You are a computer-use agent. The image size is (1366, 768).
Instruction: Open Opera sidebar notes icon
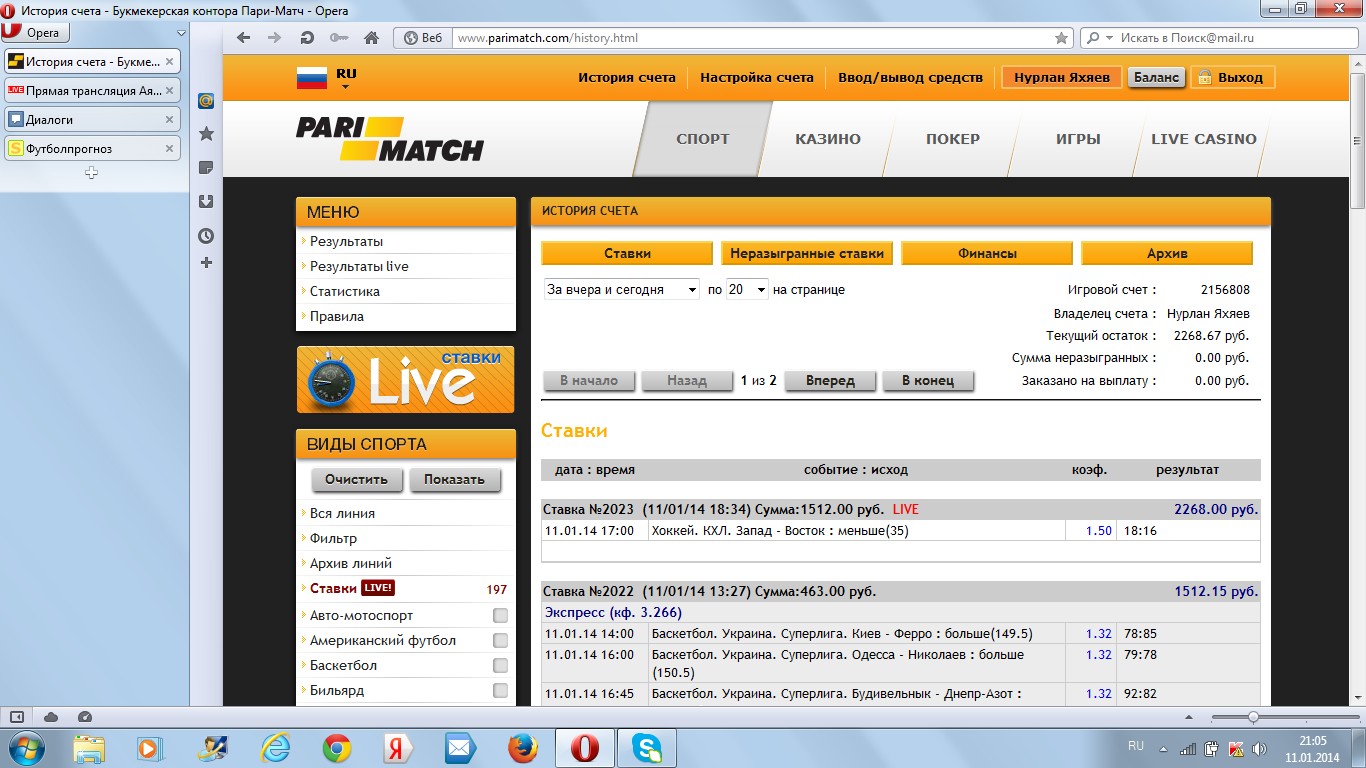coord(206,167)
